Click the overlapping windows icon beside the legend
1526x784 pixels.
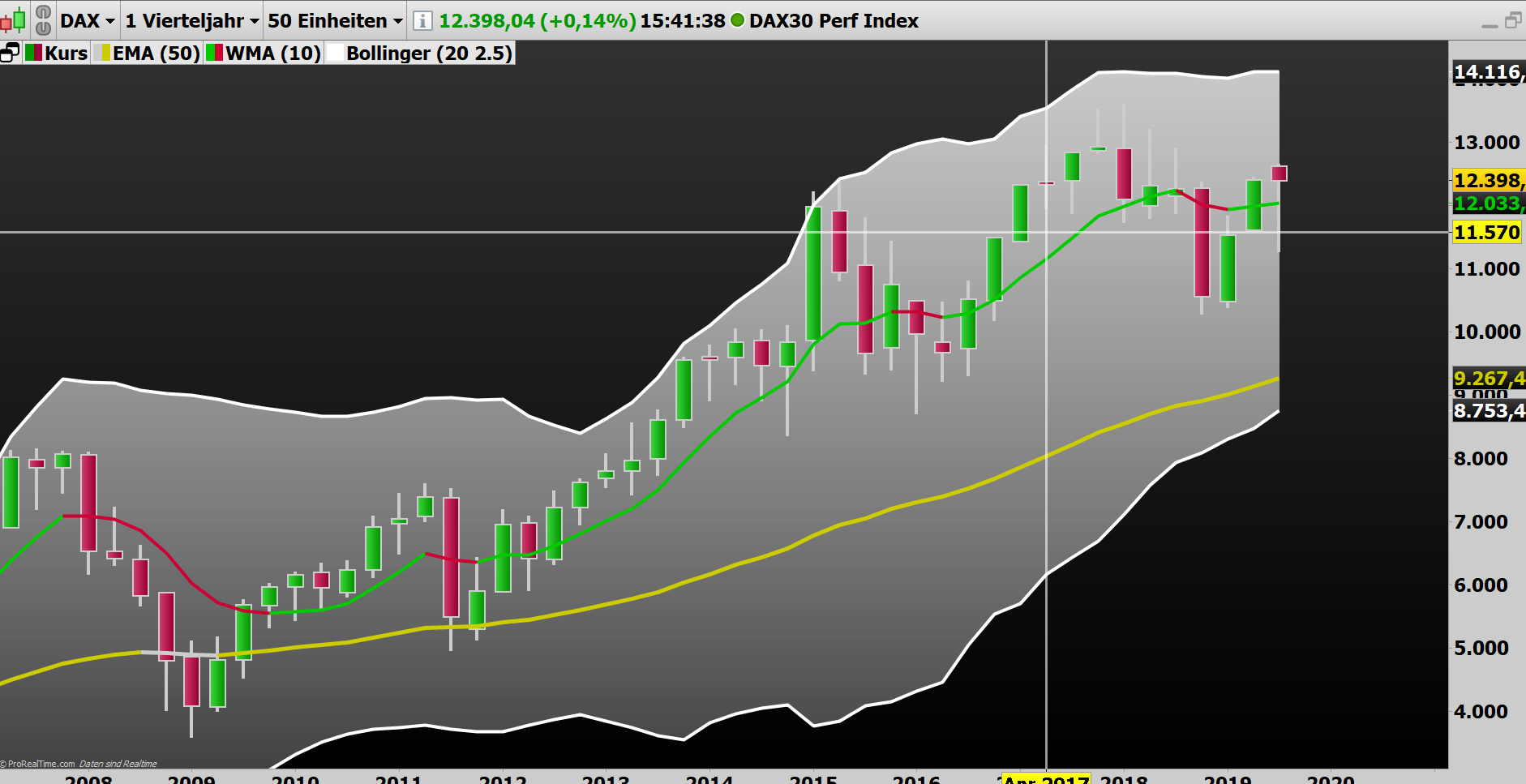coord(10,51)
